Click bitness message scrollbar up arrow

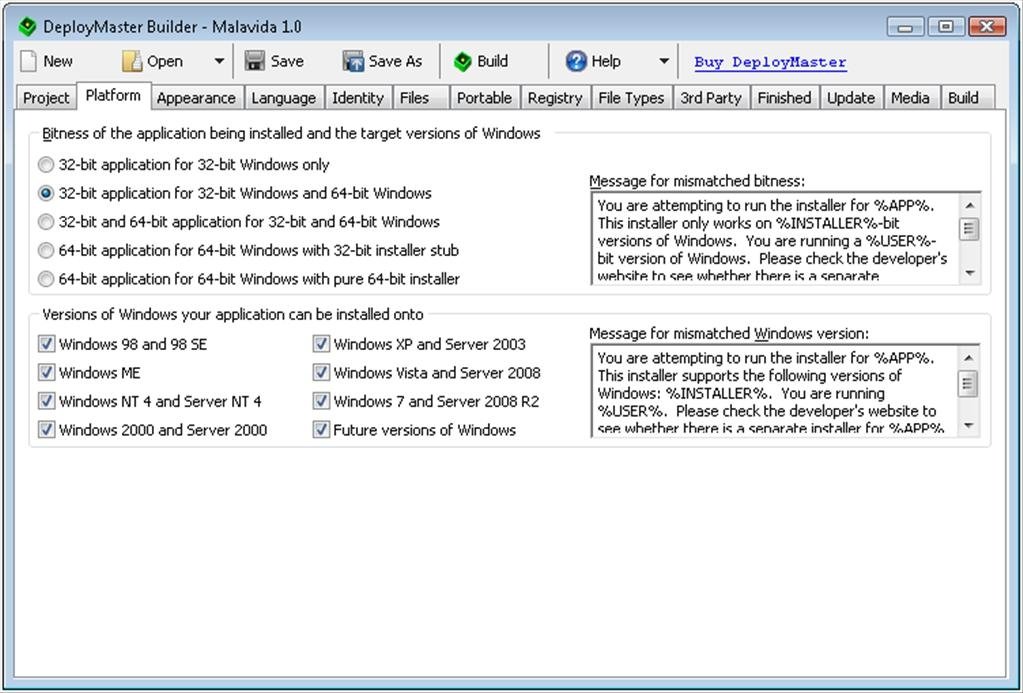coord(970,205)
